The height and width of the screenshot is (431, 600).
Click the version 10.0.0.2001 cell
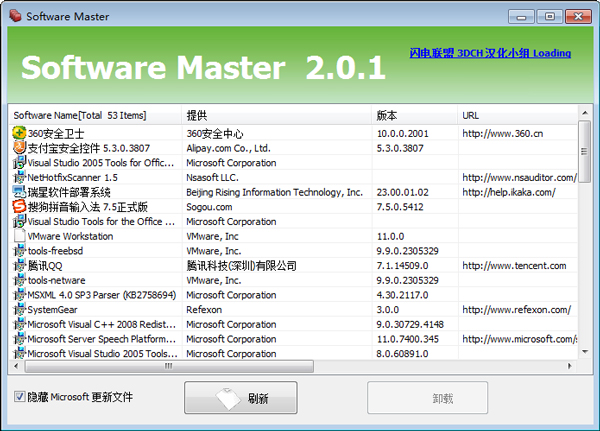403,134
